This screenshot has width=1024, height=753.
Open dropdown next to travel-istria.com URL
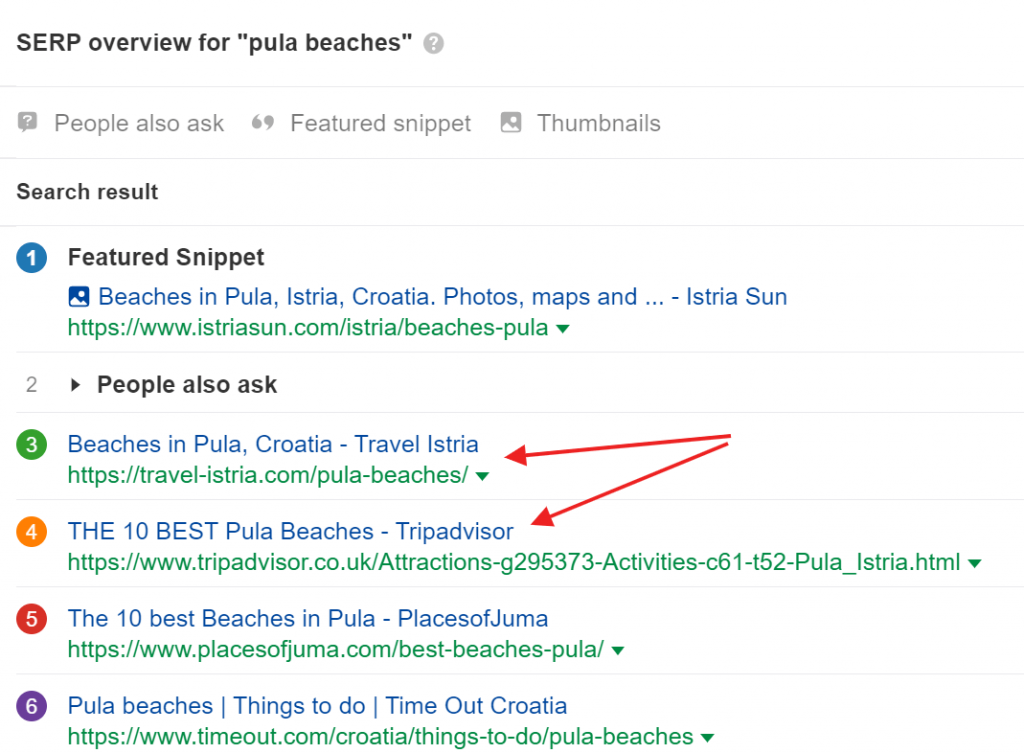(483, 477)
